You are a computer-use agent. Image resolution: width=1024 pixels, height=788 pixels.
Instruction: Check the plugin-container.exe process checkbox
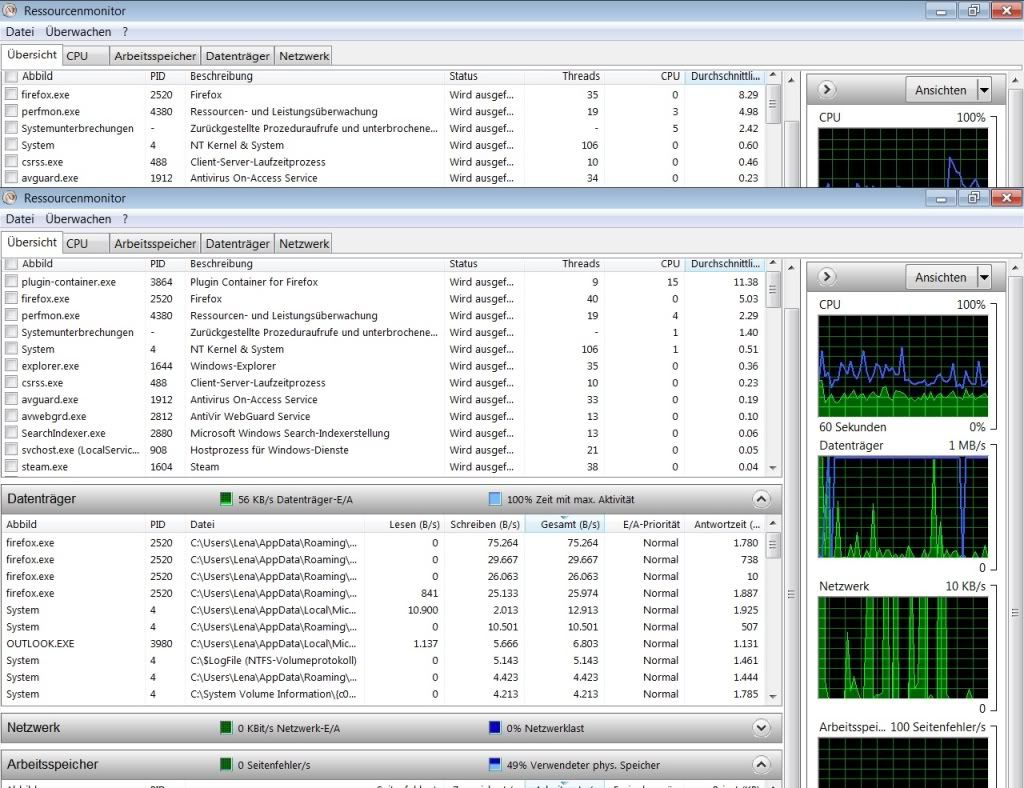[x=12, y=282]
